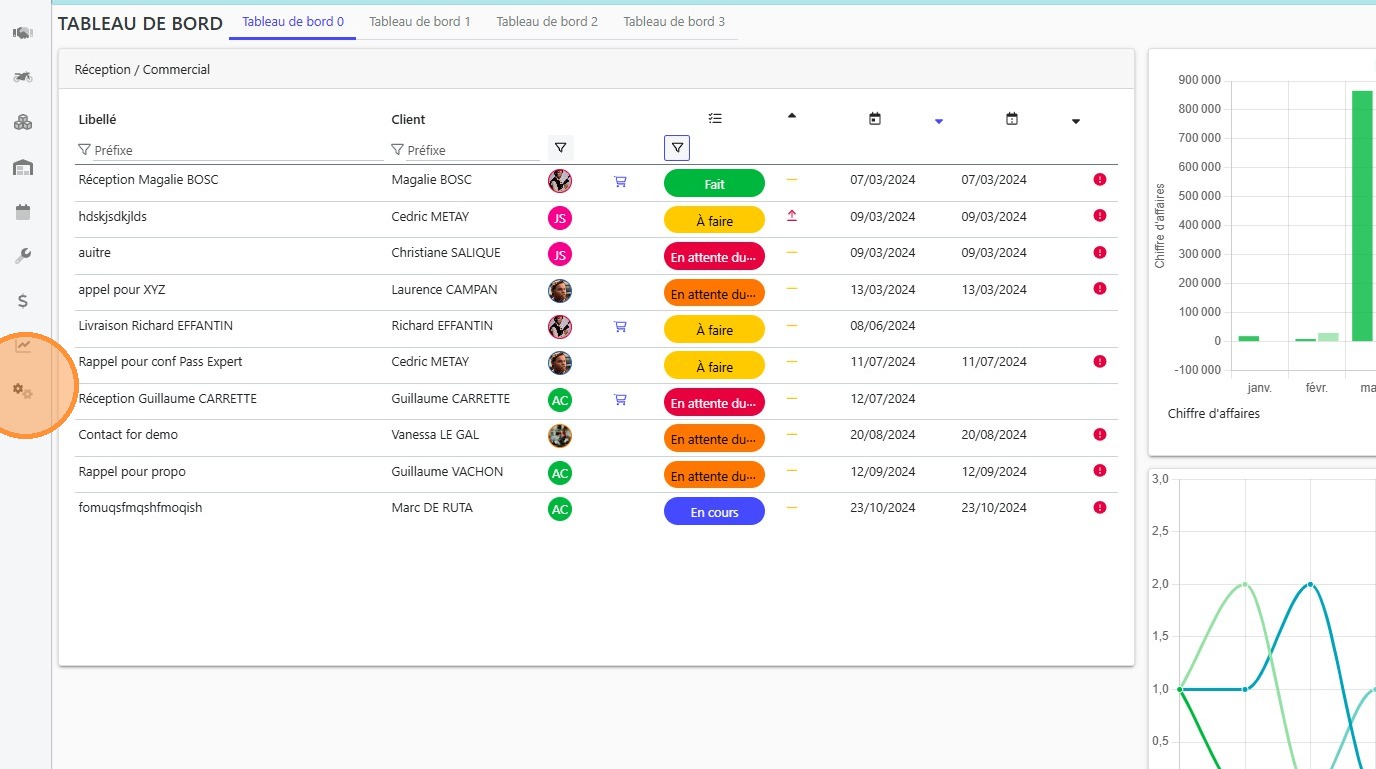The height and width of the screenshot is (769, 1376).
Task: Click the 08/06/2024 date cell
Action: (x=882, y=325)
